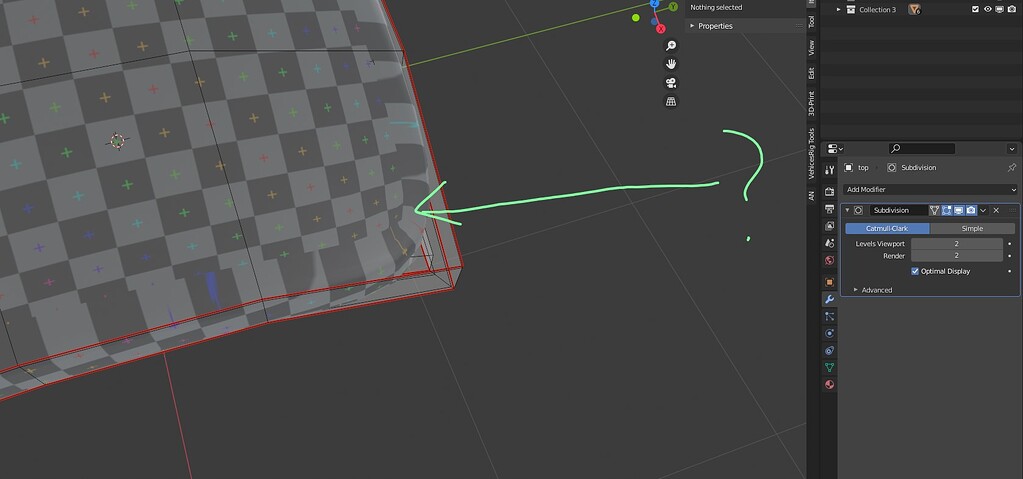The height and width of the screenshot is (479, 1023).
Task: Open Subdivision modifier extra options arrow
Action: (983, 210)
